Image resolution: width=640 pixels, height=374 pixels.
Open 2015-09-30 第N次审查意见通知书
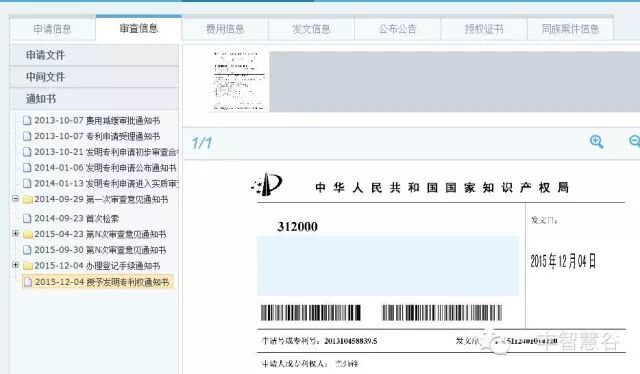point(100,250)
